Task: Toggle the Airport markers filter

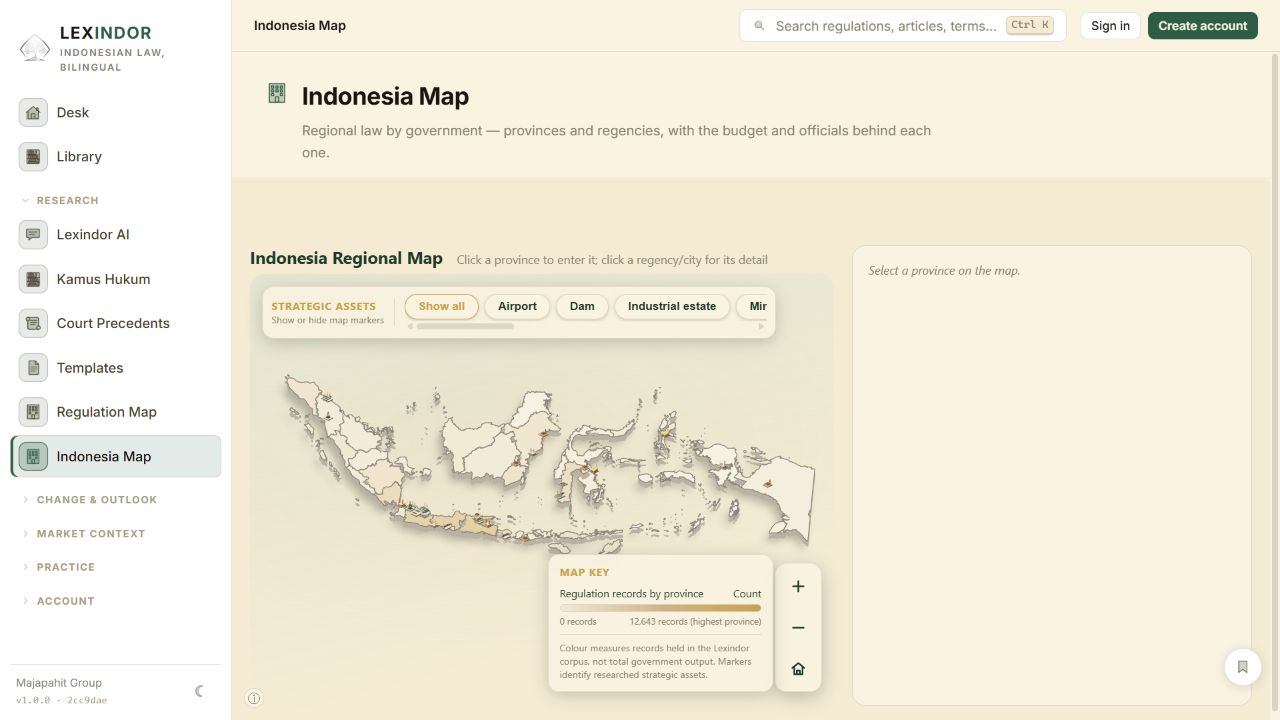Action: click(517, 306)
